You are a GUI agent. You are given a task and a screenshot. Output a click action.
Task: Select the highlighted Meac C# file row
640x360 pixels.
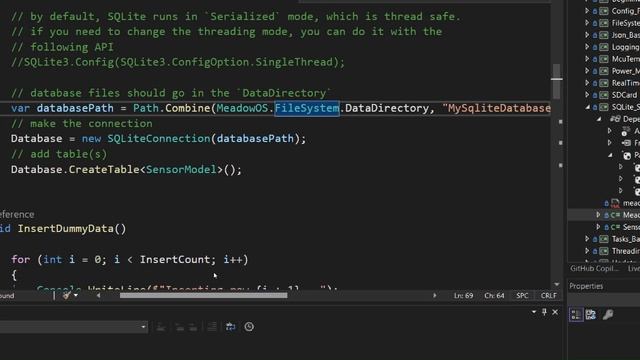click(604, 215)
